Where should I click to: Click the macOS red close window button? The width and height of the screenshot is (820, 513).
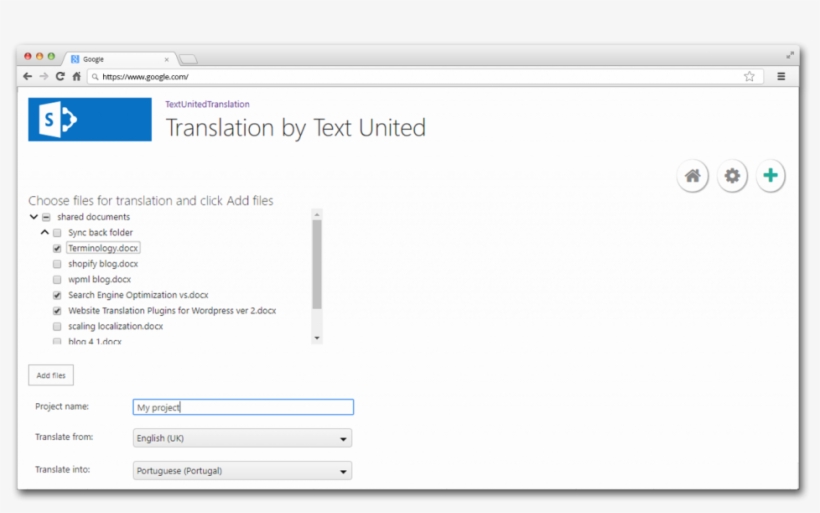(x=28, y=56)
